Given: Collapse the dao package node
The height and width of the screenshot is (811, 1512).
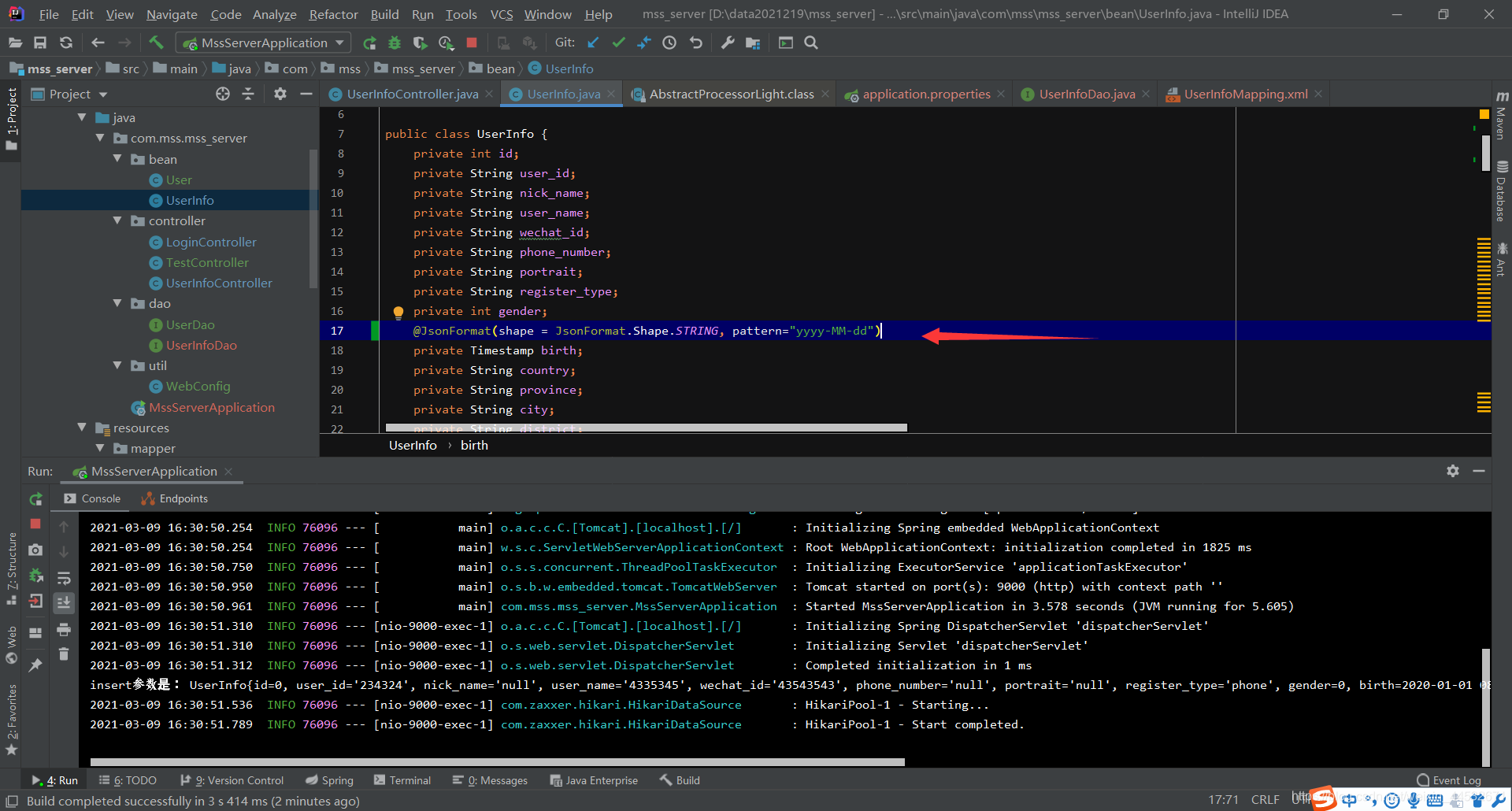Looking at the screenshot, I should (118, 303).
